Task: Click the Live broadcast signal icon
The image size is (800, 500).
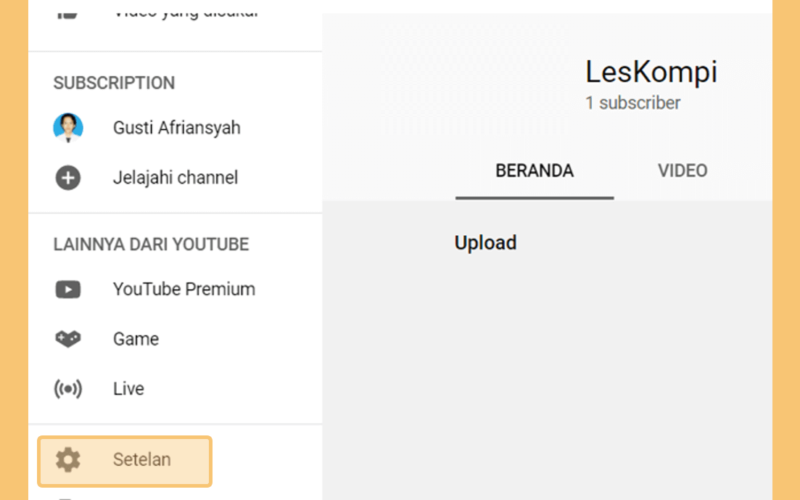Action: 68,389
